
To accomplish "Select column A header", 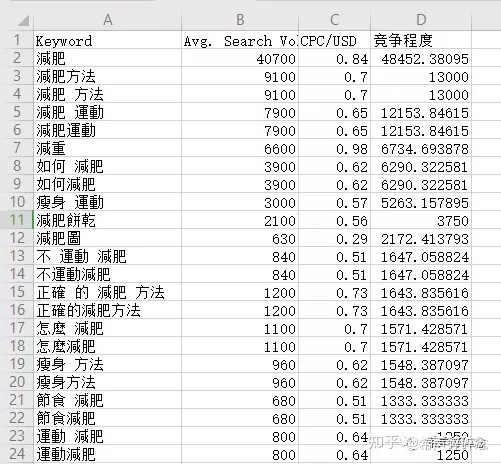I will 107,20.
